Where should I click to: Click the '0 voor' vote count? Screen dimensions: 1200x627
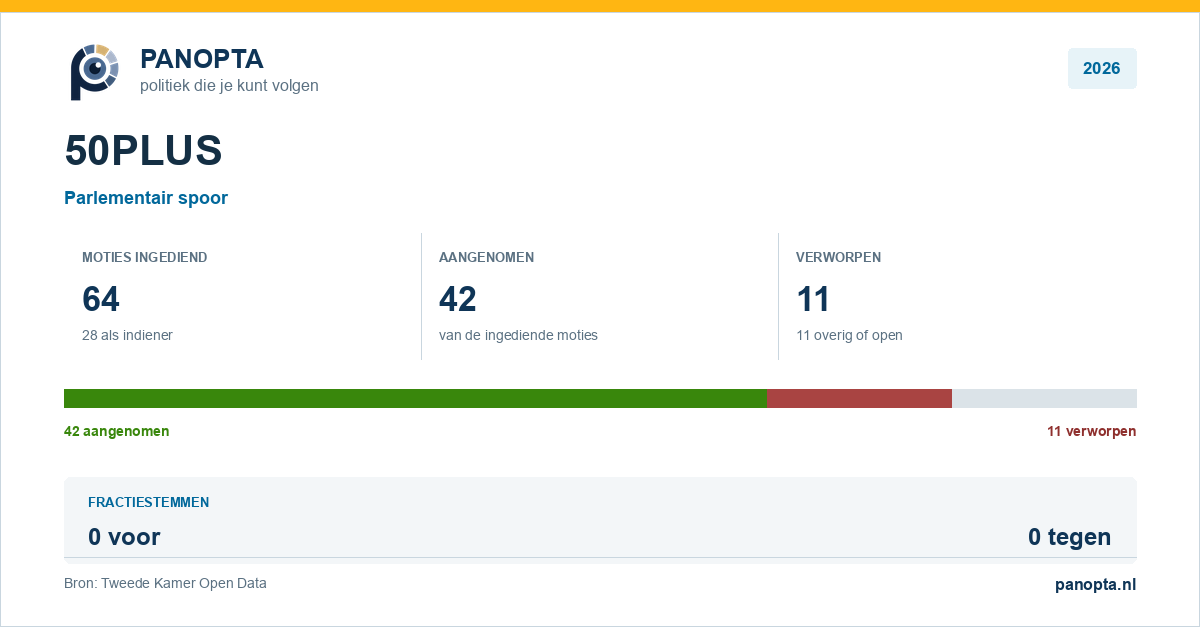coord(124,537)
